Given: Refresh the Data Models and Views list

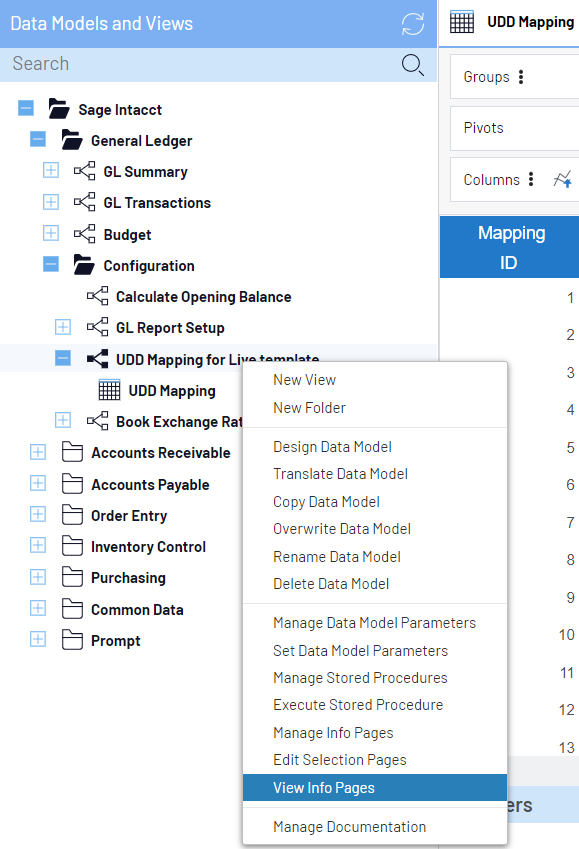Looking at the screenshot, I should coord(413,24).
